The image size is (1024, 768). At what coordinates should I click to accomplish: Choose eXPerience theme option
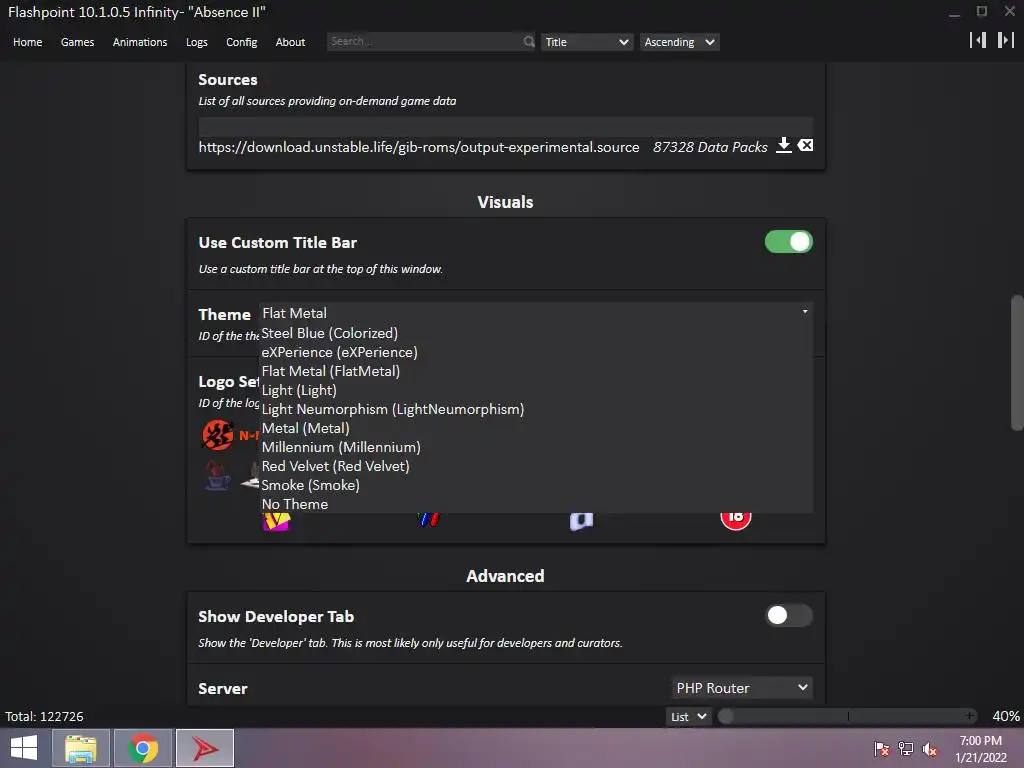(x=536, y=352)
